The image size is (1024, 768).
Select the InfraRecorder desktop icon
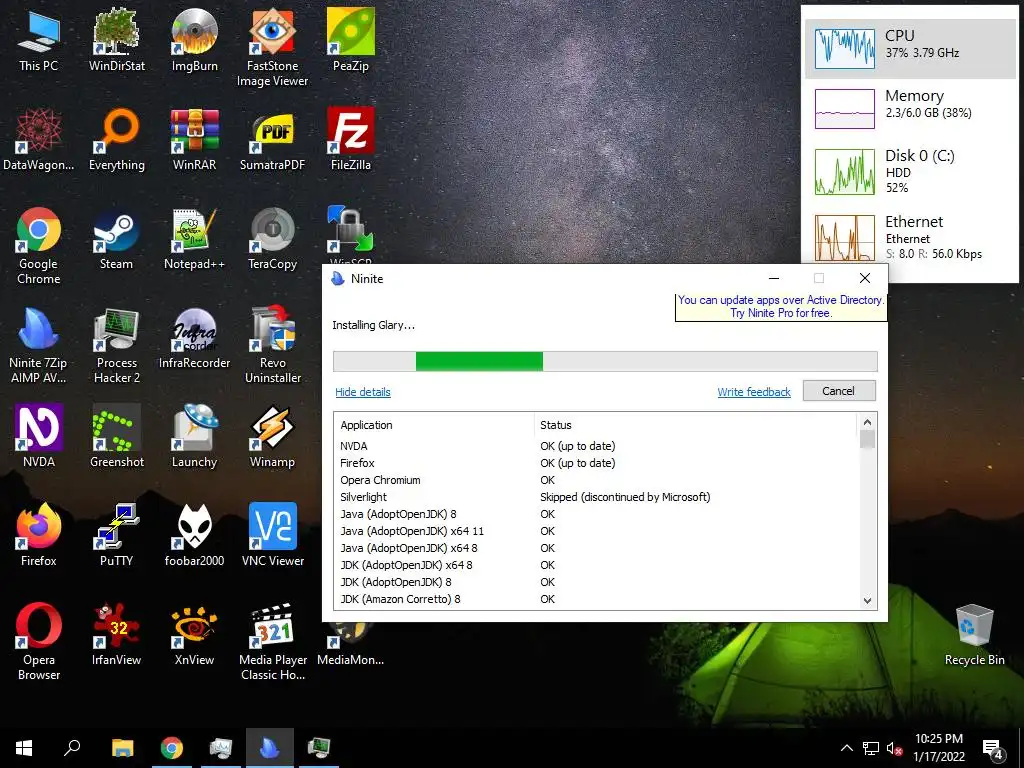(194, 338)
